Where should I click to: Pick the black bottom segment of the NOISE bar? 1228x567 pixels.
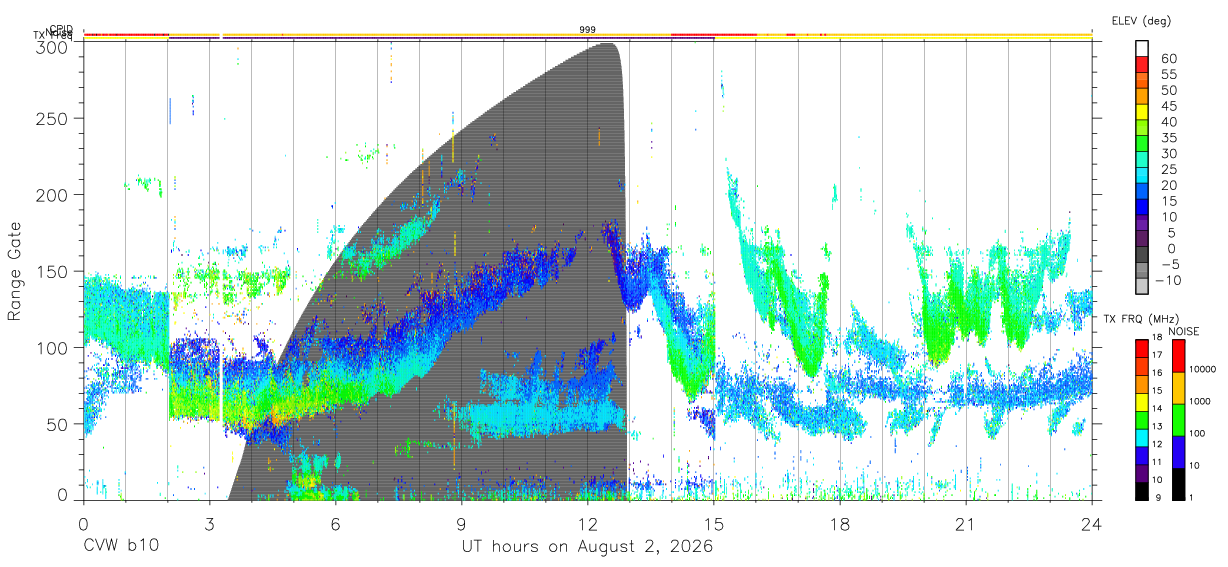click(1178, 482)
